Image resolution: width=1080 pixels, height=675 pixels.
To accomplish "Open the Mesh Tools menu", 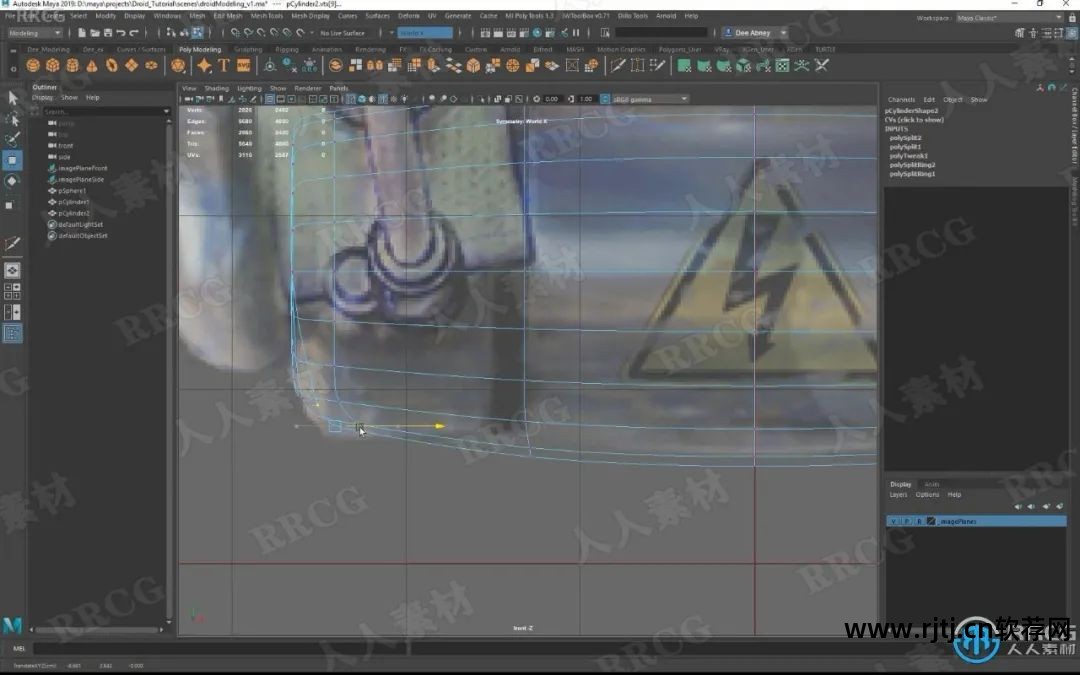I will (266, 16).
